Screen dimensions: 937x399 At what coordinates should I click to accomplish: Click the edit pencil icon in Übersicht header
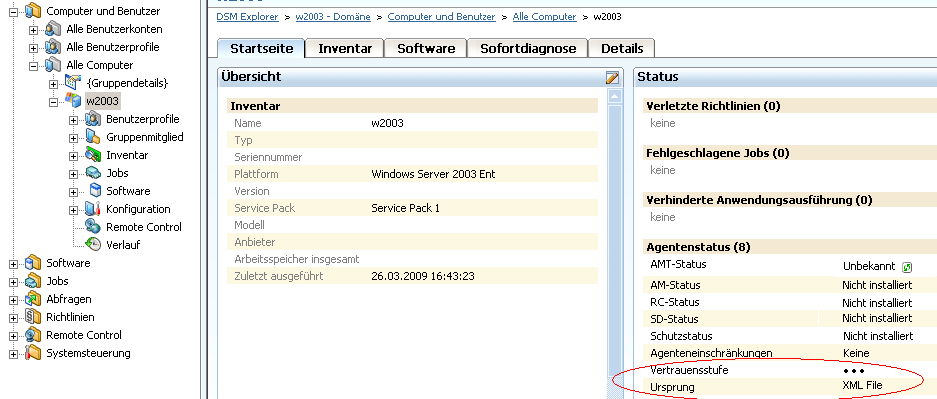tap(612, 77)
